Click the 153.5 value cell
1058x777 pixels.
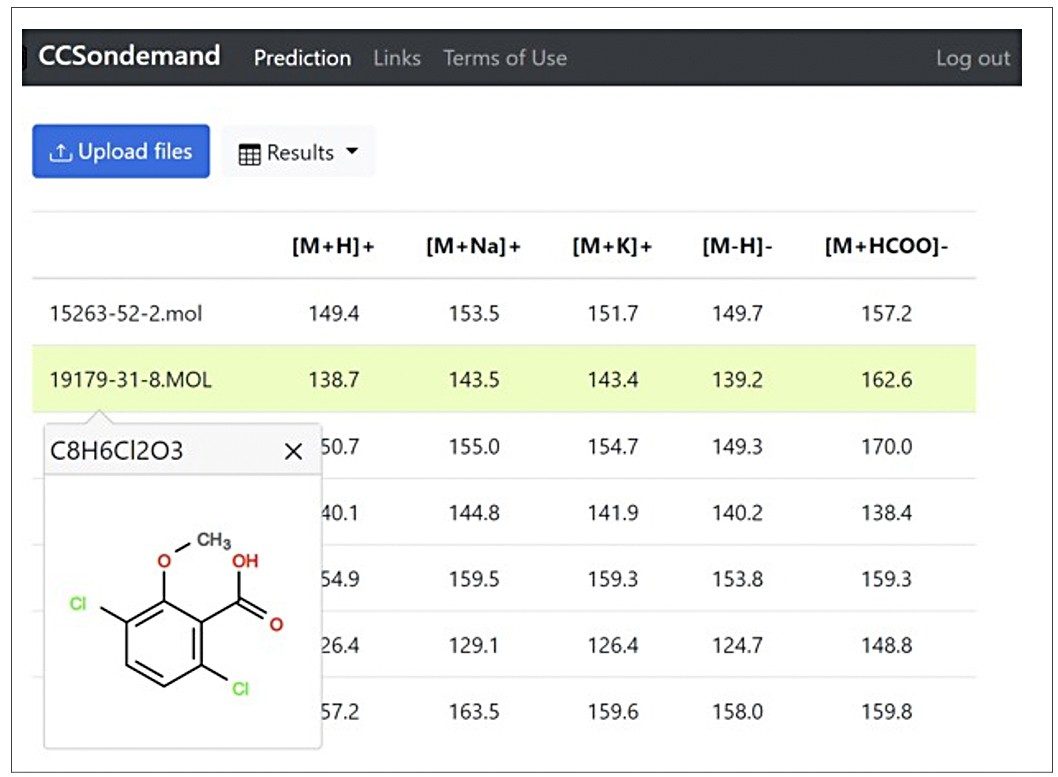pos(474,314)
